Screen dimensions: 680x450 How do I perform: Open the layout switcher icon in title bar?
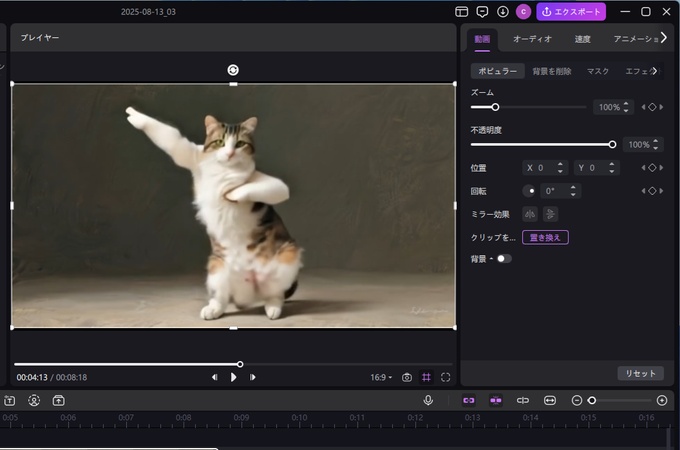pyautogui.click(x=461, y=12)
